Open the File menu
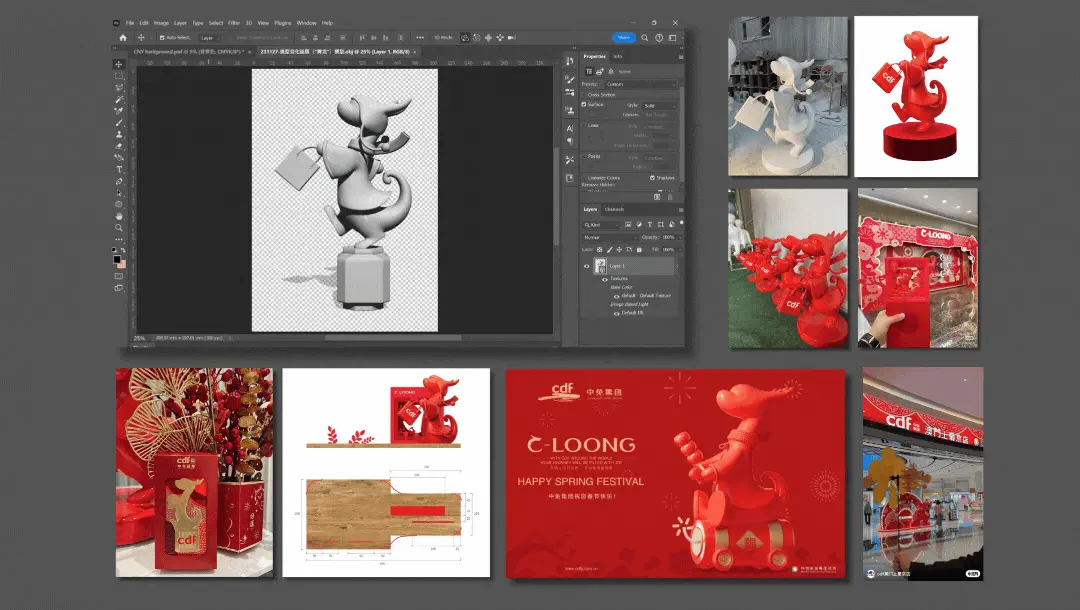Viewport: 1080px width, 610px height. tap(129, 23)
